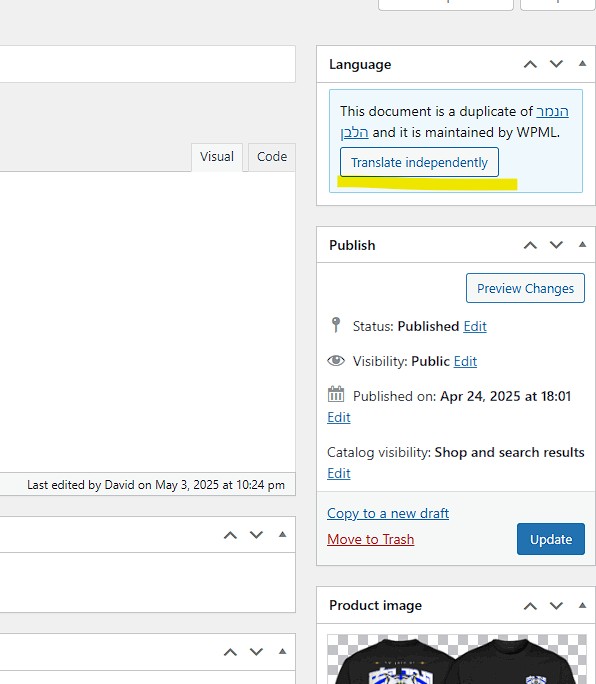This screenshot has width=596, height=684.
Task: Click the blue Update button
Action: (x=551, y=539)
